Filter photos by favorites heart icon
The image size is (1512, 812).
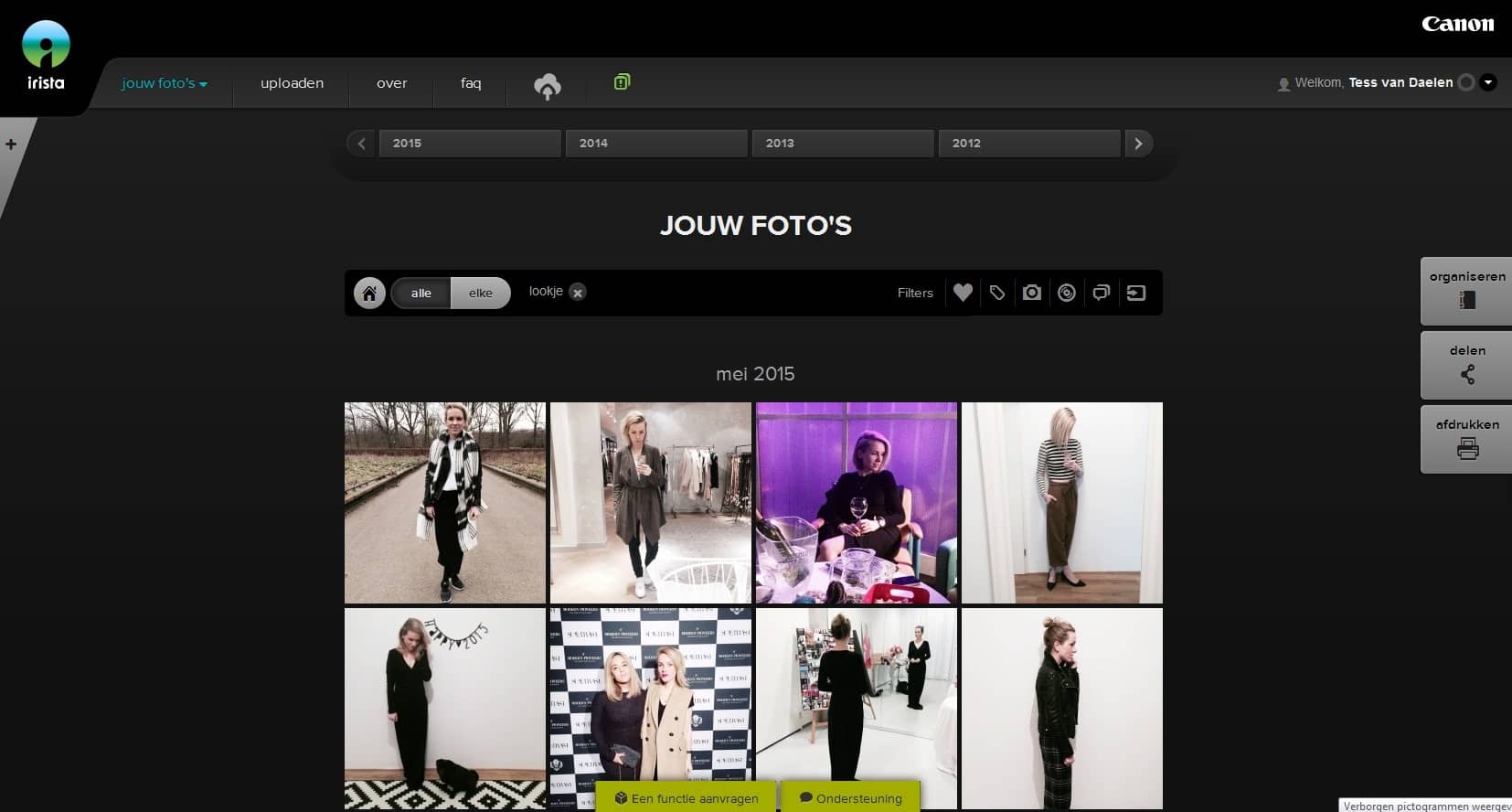963,293
